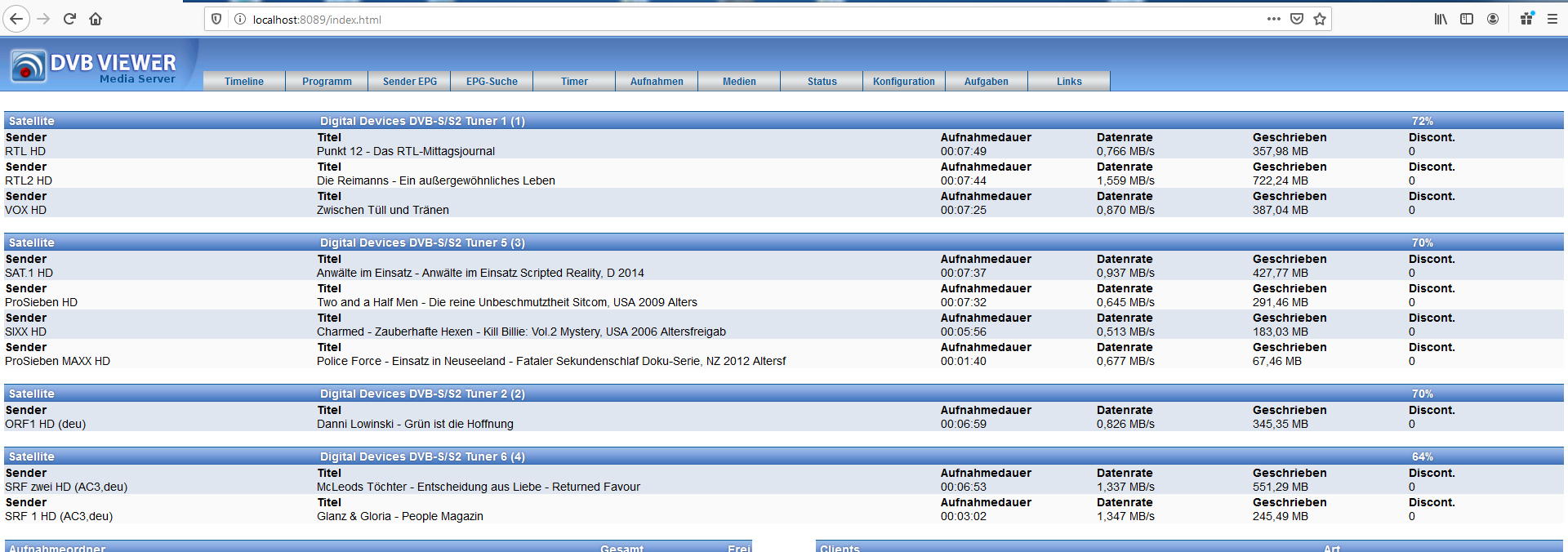Click the ProSieben MAXX HD sender name
Image resolution: width=1568 pixels, height=552 pixels.
pos(57,361)
